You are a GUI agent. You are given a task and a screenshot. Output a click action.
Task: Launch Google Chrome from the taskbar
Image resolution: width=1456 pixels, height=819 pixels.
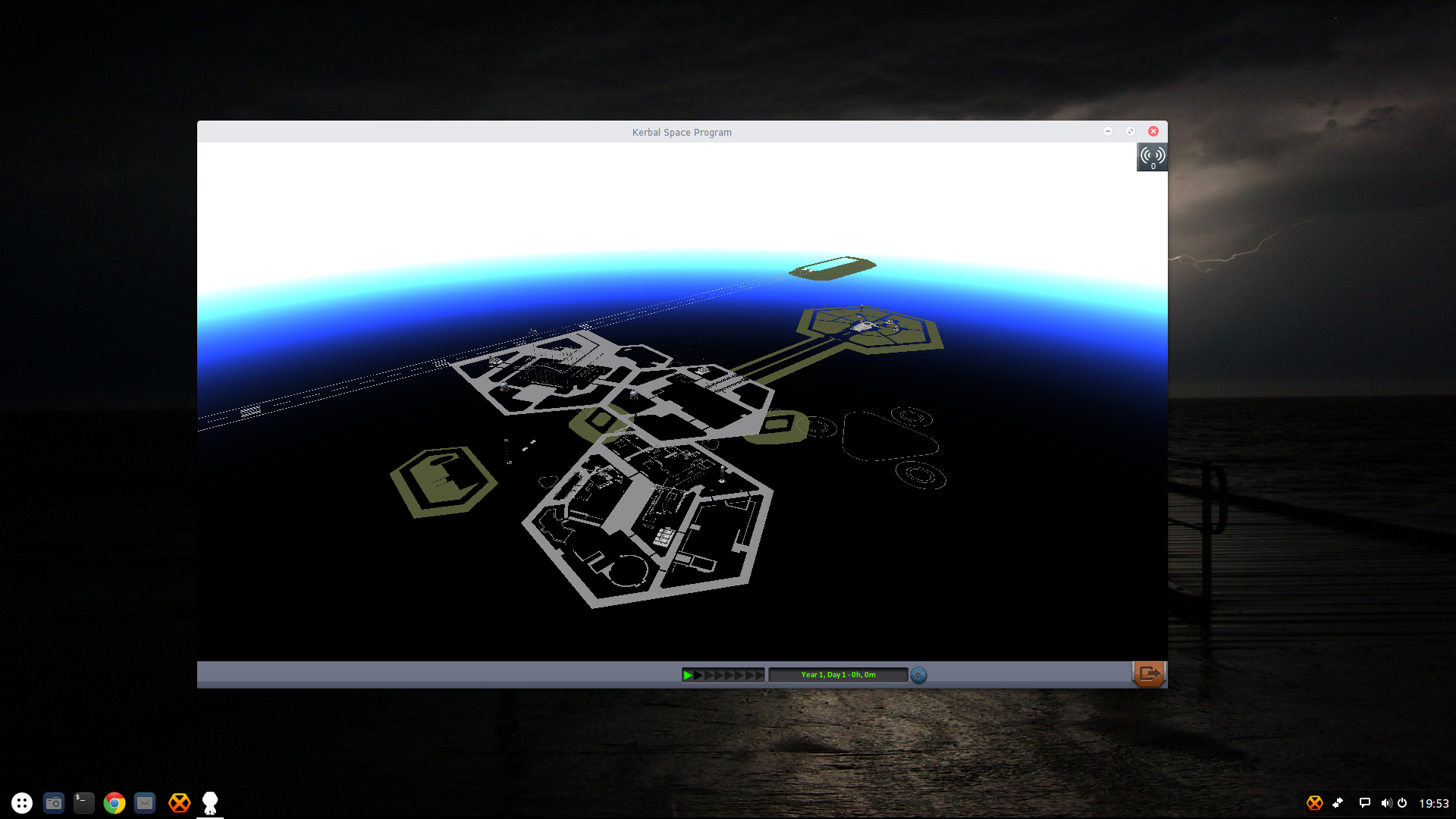click(x=115, y=803)
